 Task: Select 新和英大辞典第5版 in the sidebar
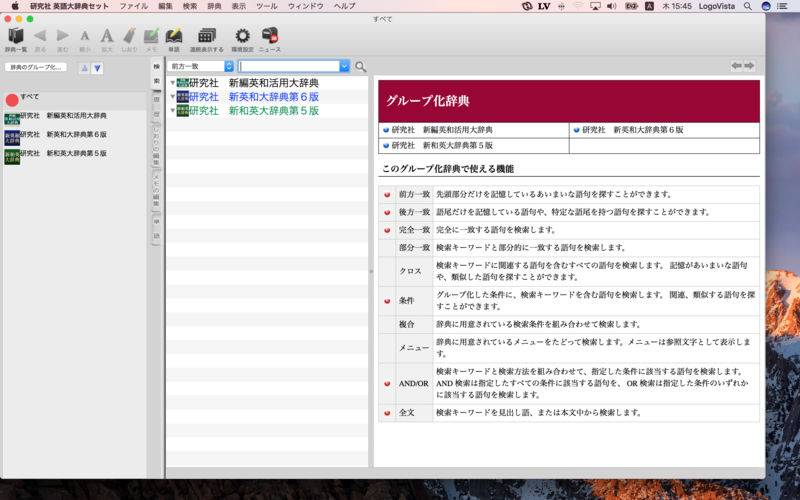[73, 156]
